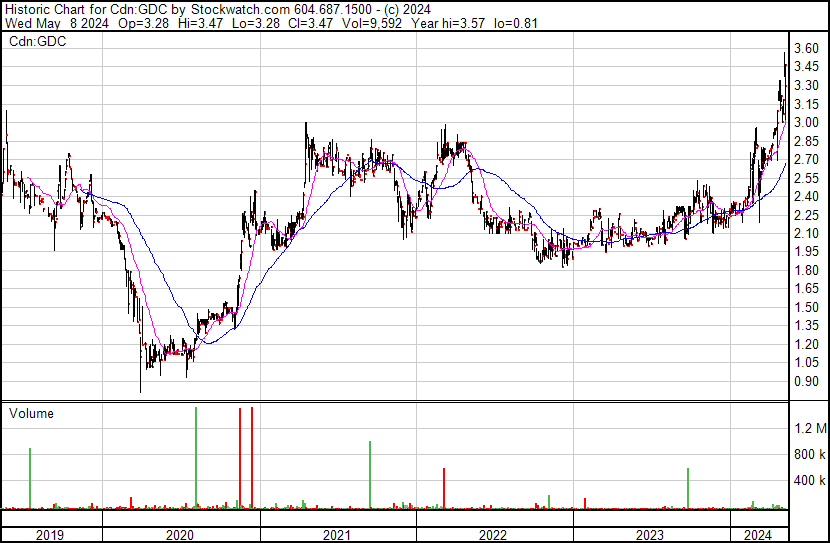This screenshot has width=830, height=543.
Task: Select the 2021 year label on timeline
Action: click(337, 535)
